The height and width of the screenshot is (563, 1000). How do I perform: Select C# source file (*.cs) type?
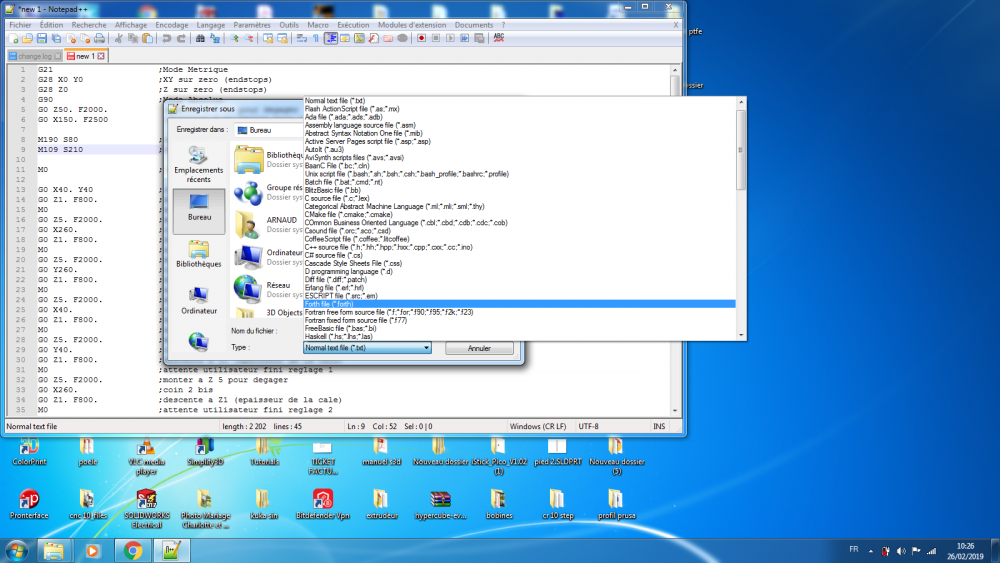click(519, 255)
